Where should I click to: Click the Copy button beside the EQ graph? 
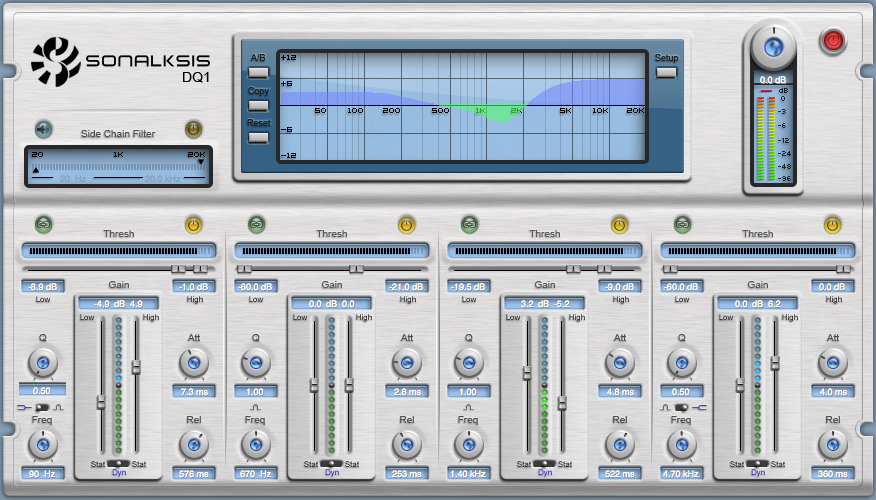point(259,105)
